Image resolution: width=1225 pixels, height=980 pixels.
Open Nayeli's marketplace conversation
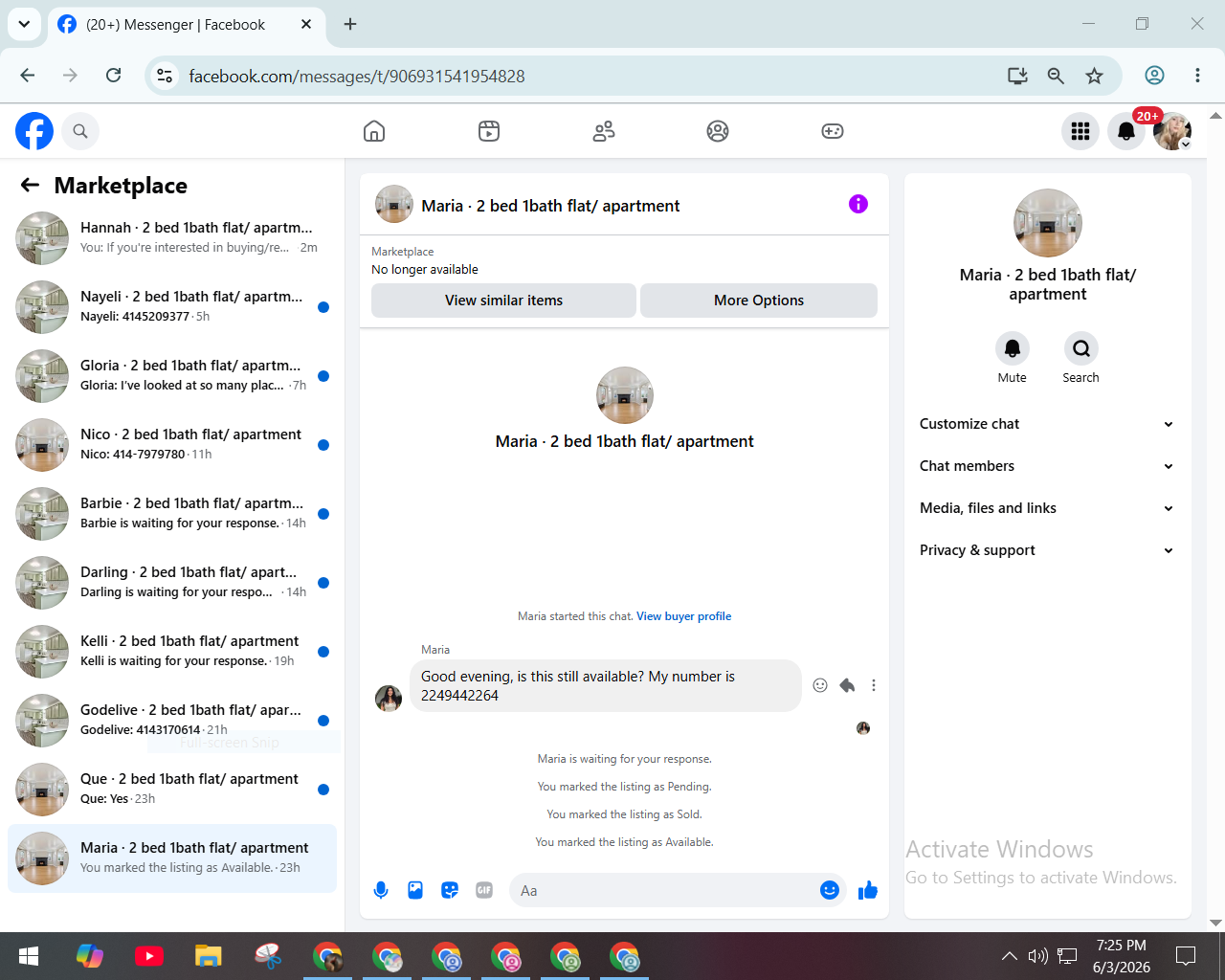(x=172, y=307)
